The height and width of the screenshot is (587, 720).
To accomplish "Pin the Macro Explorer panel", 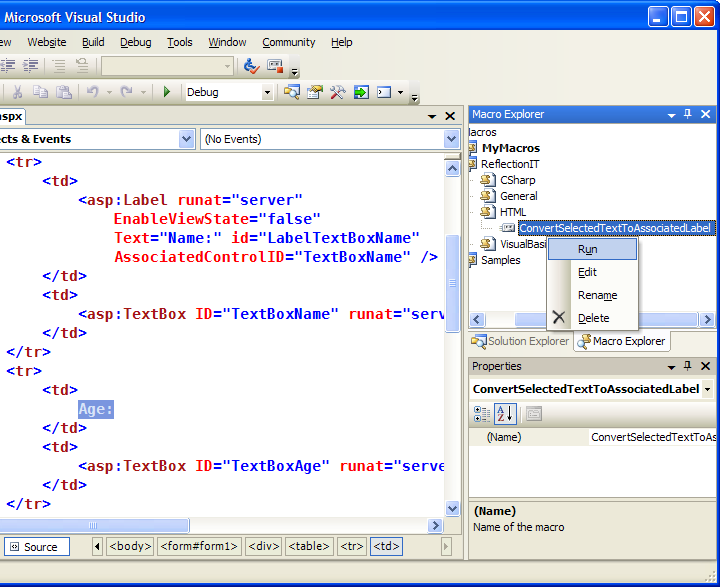I will tap(687, 114).
